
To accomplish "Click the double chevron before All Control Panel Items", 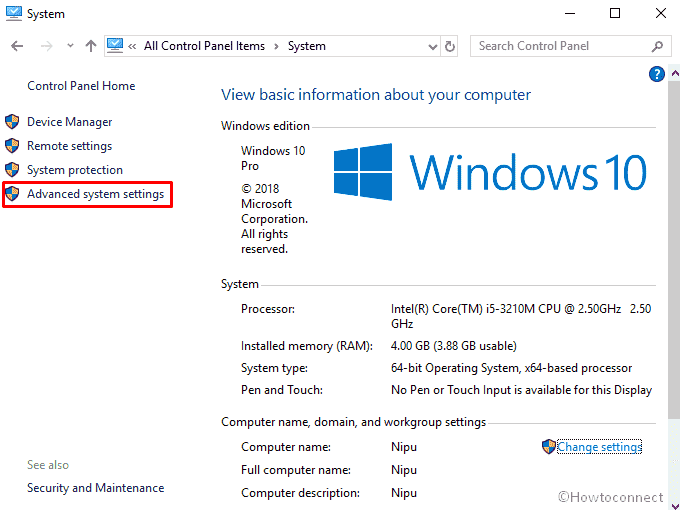I will tap(132, 46).
